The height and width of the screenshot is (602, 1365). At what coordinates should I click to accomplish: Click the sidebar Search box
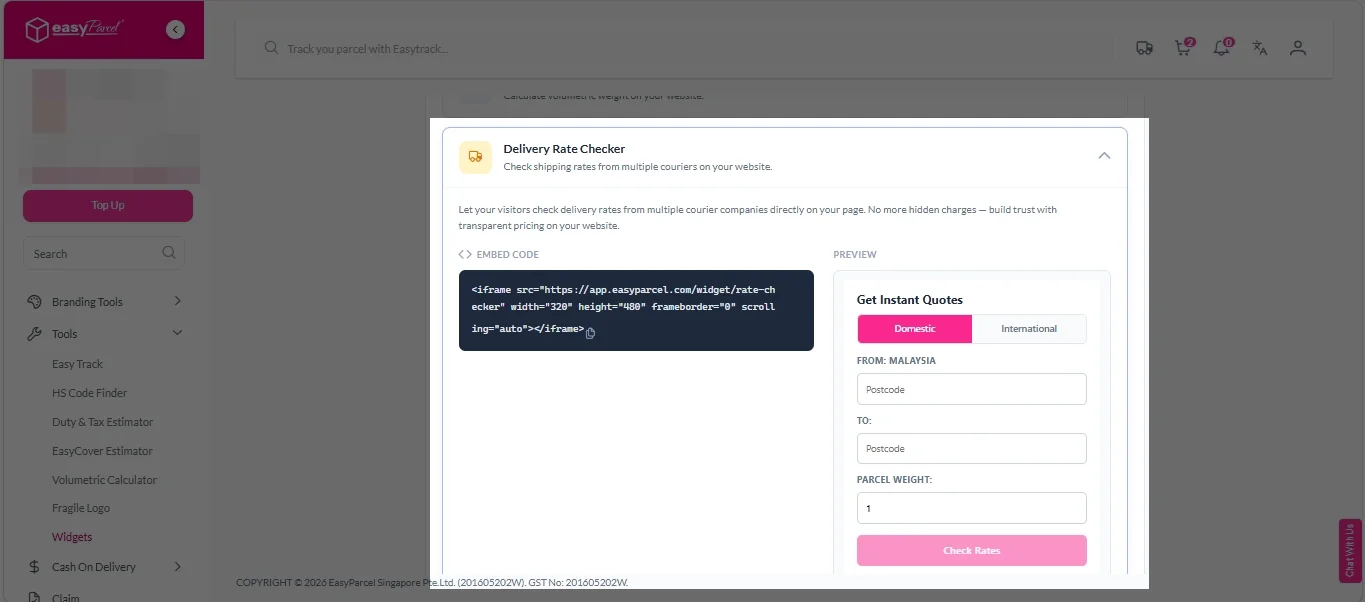point(104,254)
